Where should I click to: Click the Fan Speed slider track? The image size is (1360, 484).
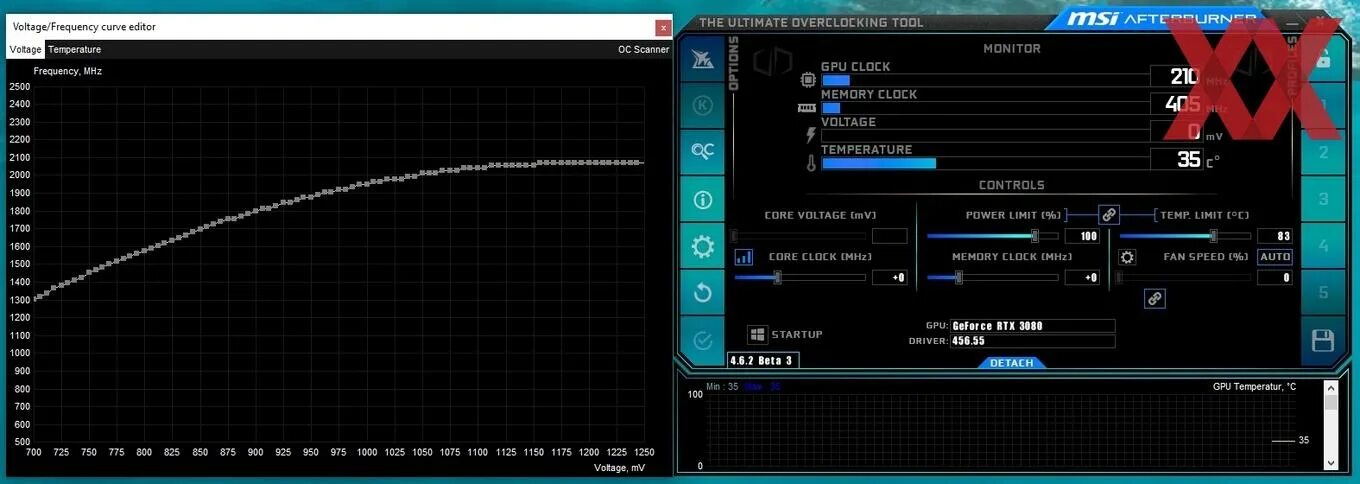pyautogui.click(x=1185, y=277)
